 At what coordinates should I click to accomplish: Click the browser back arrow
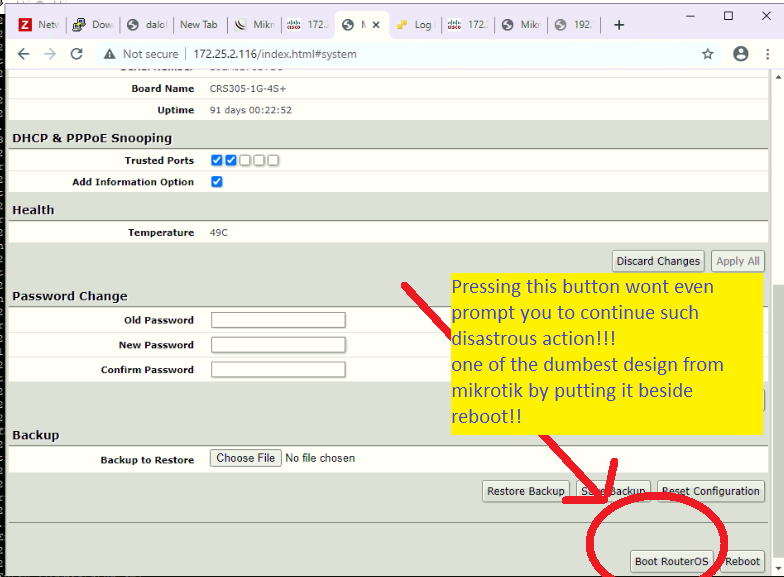point(24,54)
